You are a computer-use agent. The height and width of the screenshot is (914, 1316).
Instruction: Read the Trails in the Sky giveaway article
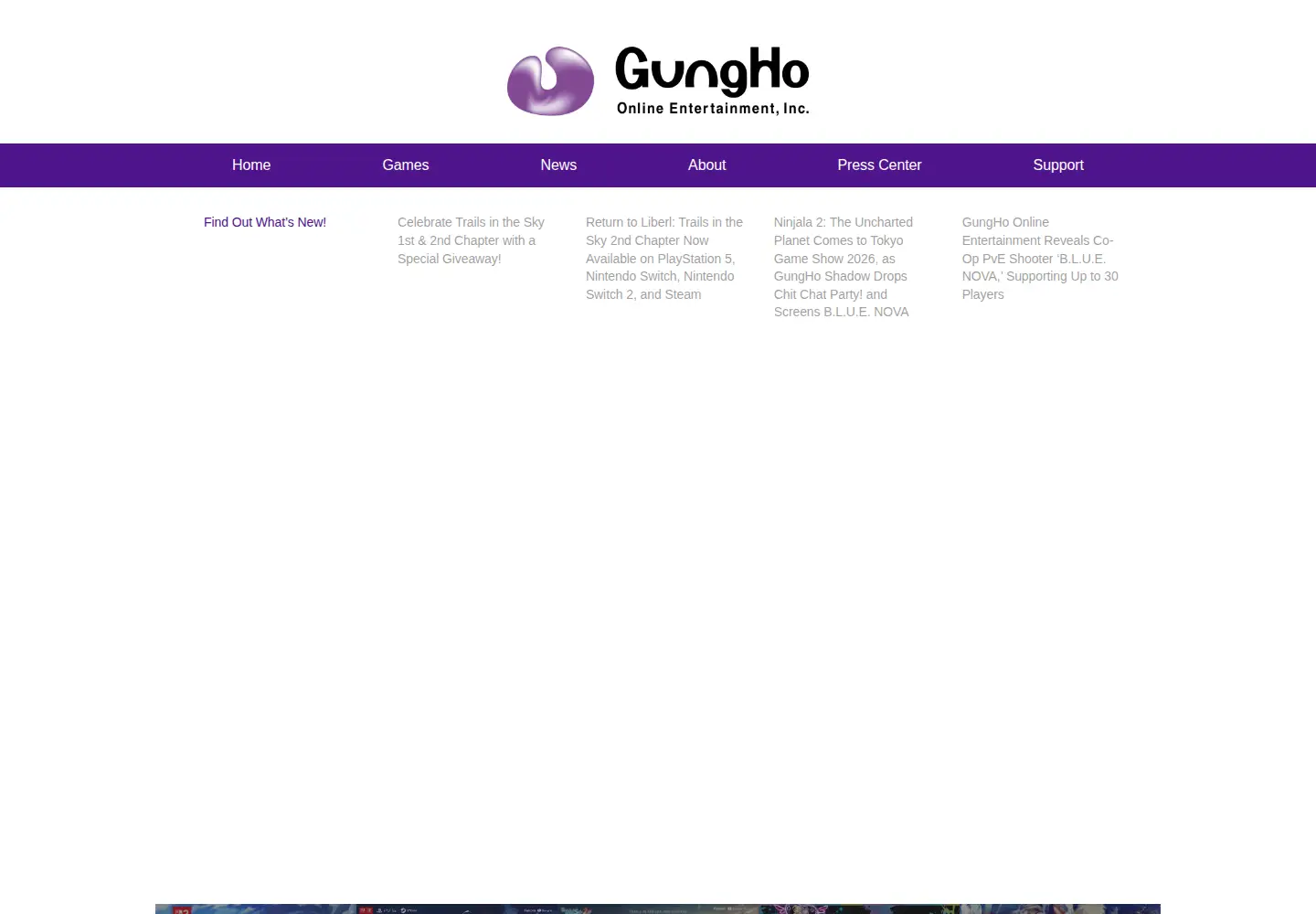pos(471,240)
